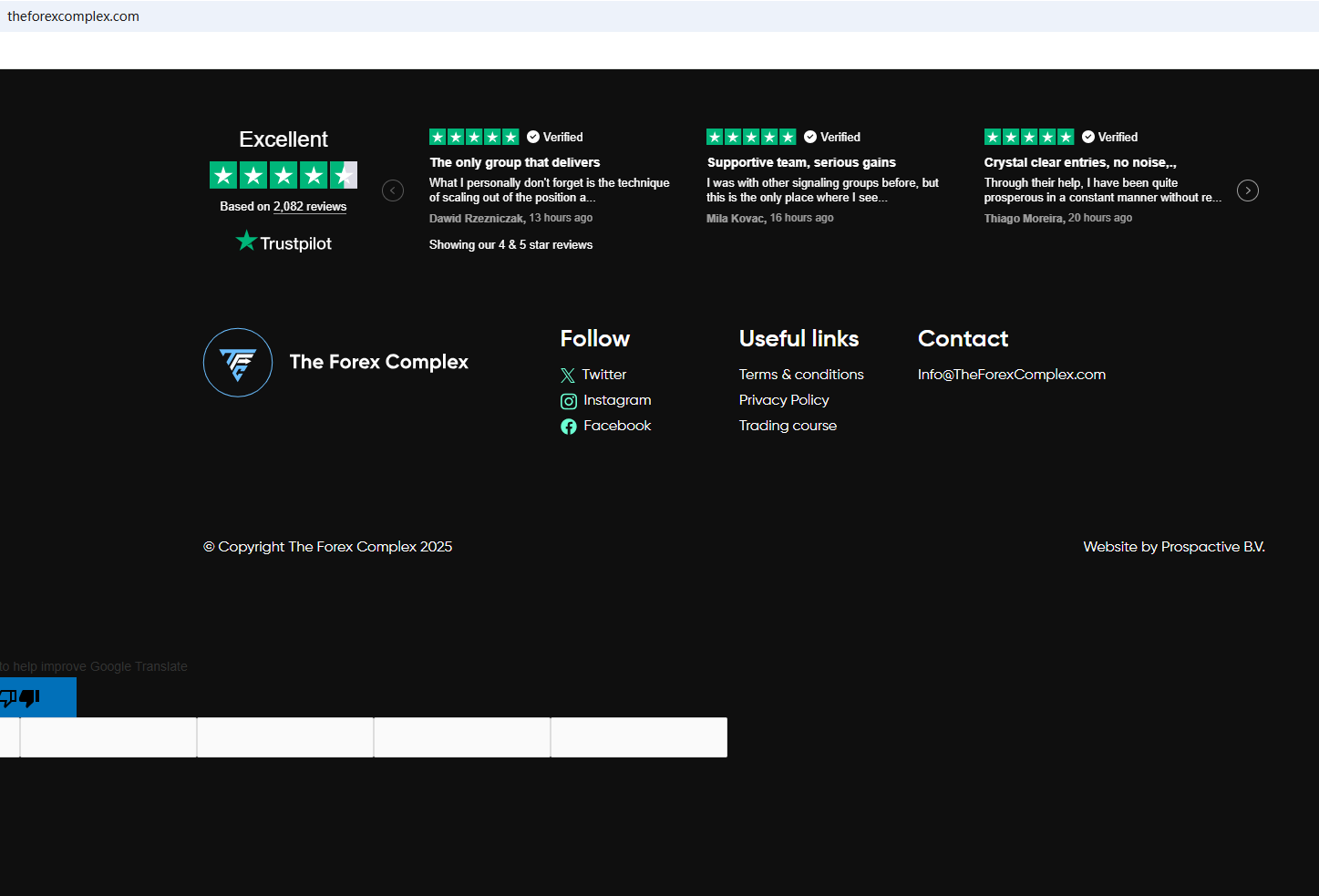Click the filled thumbs-down icon
Image resolution: width=1319 pixels, height=896 pixels.
pyautogui.click(x=29, y=698)
